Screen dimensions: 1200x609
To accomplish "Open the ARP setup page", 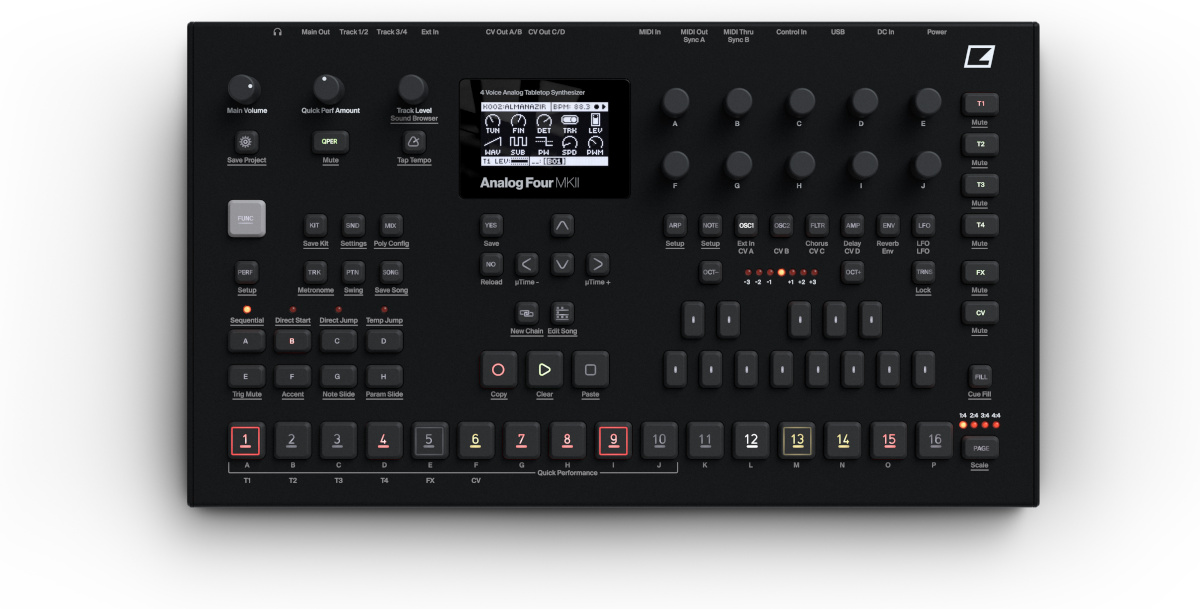I will coord(674,225).
